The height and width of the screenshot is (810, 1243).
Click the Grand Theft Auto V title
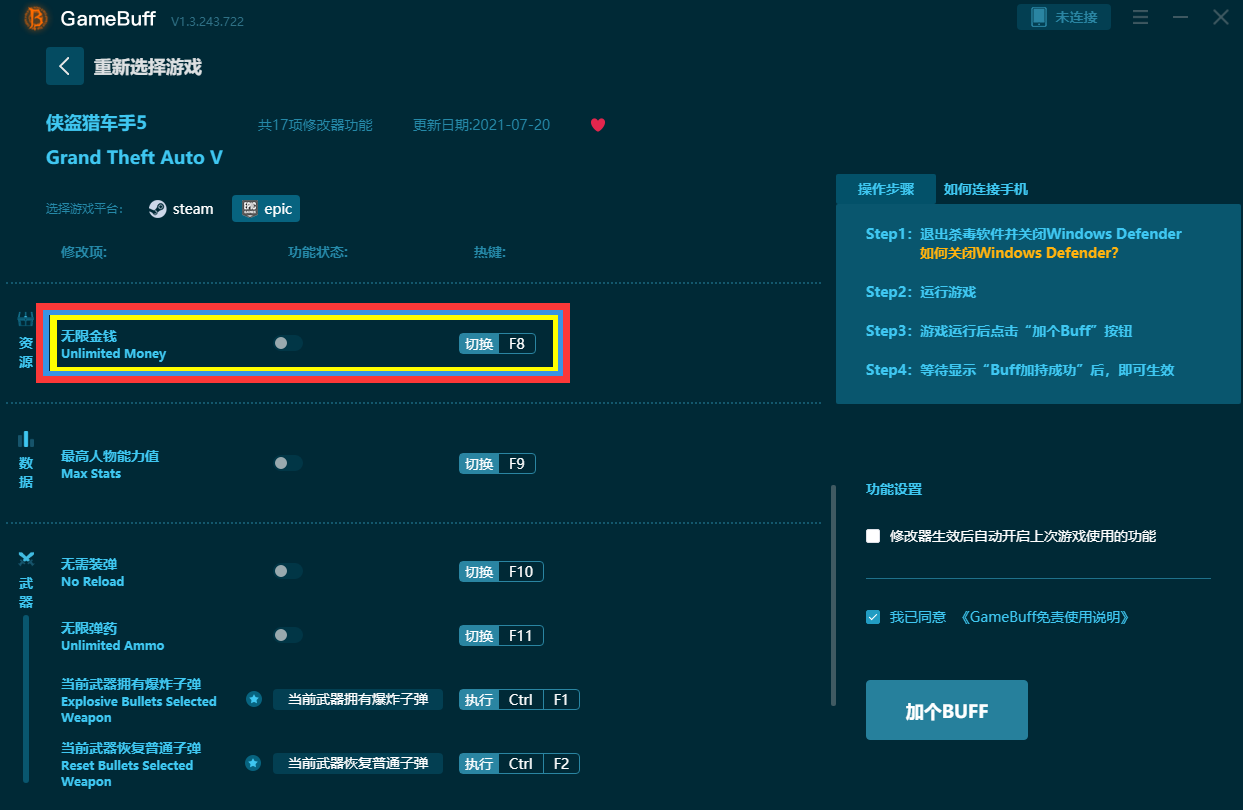click(134, 157)
